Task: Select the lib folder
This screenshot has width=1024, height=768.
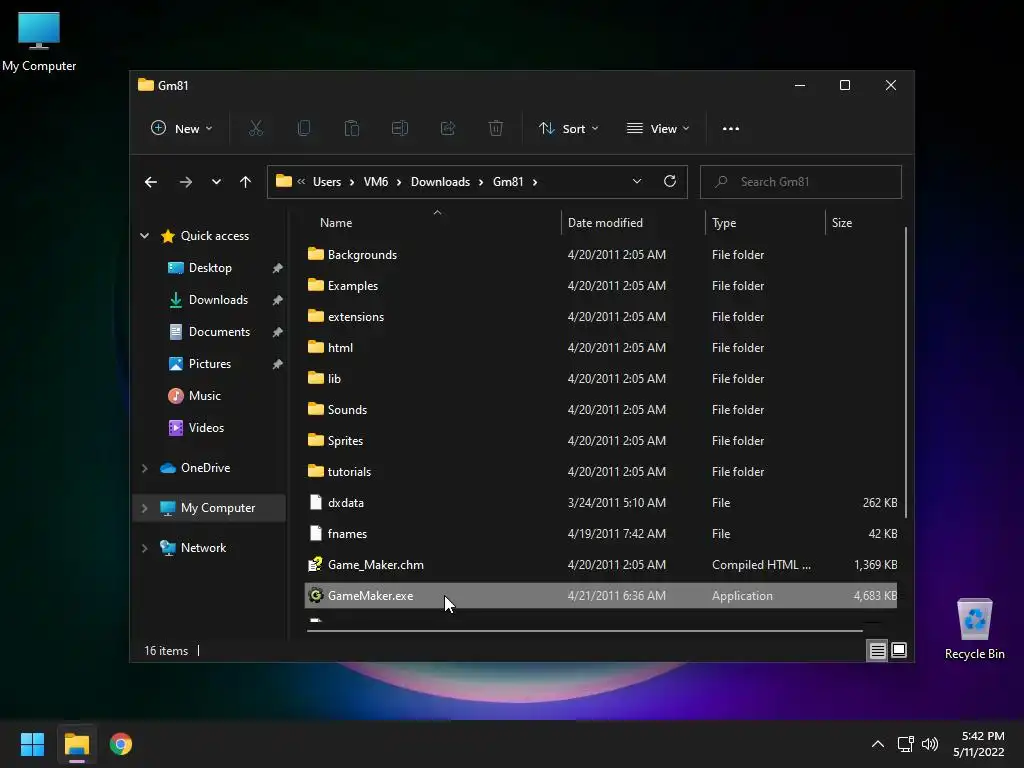Action: click(601, 379)
